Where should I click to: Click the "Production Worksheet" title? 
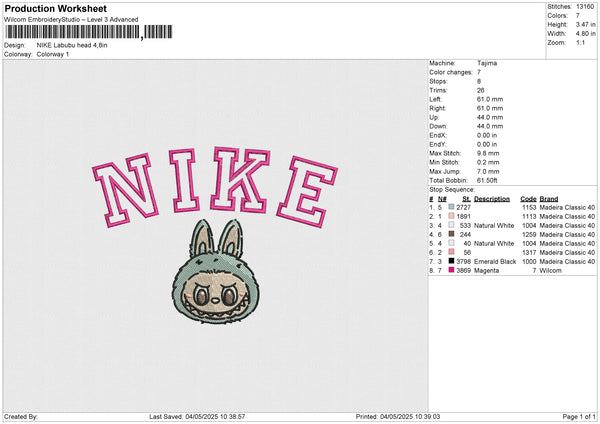pos(55,8)
